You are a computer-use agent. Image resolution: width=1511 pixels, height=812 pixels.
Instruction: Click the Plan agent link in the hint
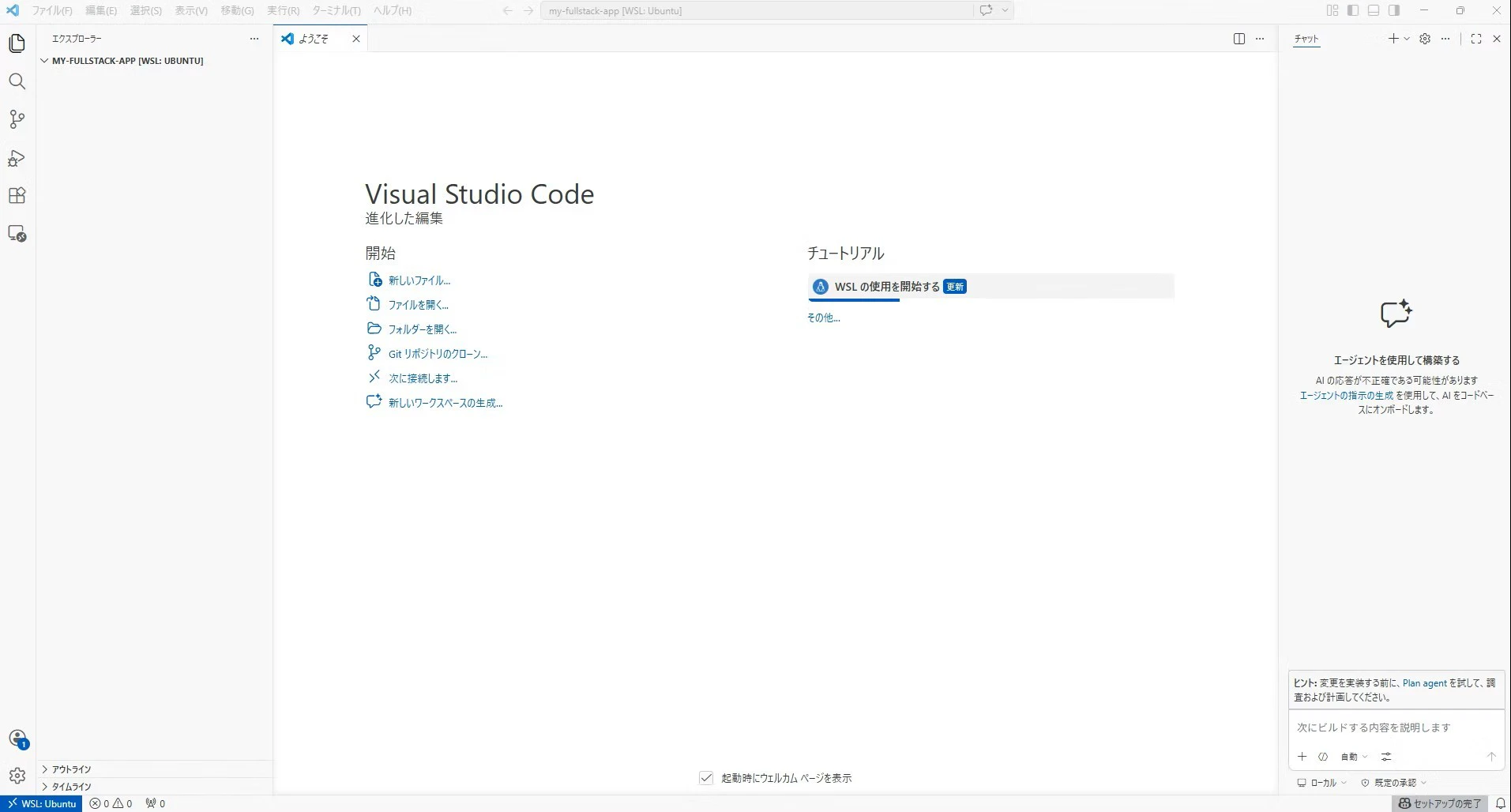[x=1425, y=683]
